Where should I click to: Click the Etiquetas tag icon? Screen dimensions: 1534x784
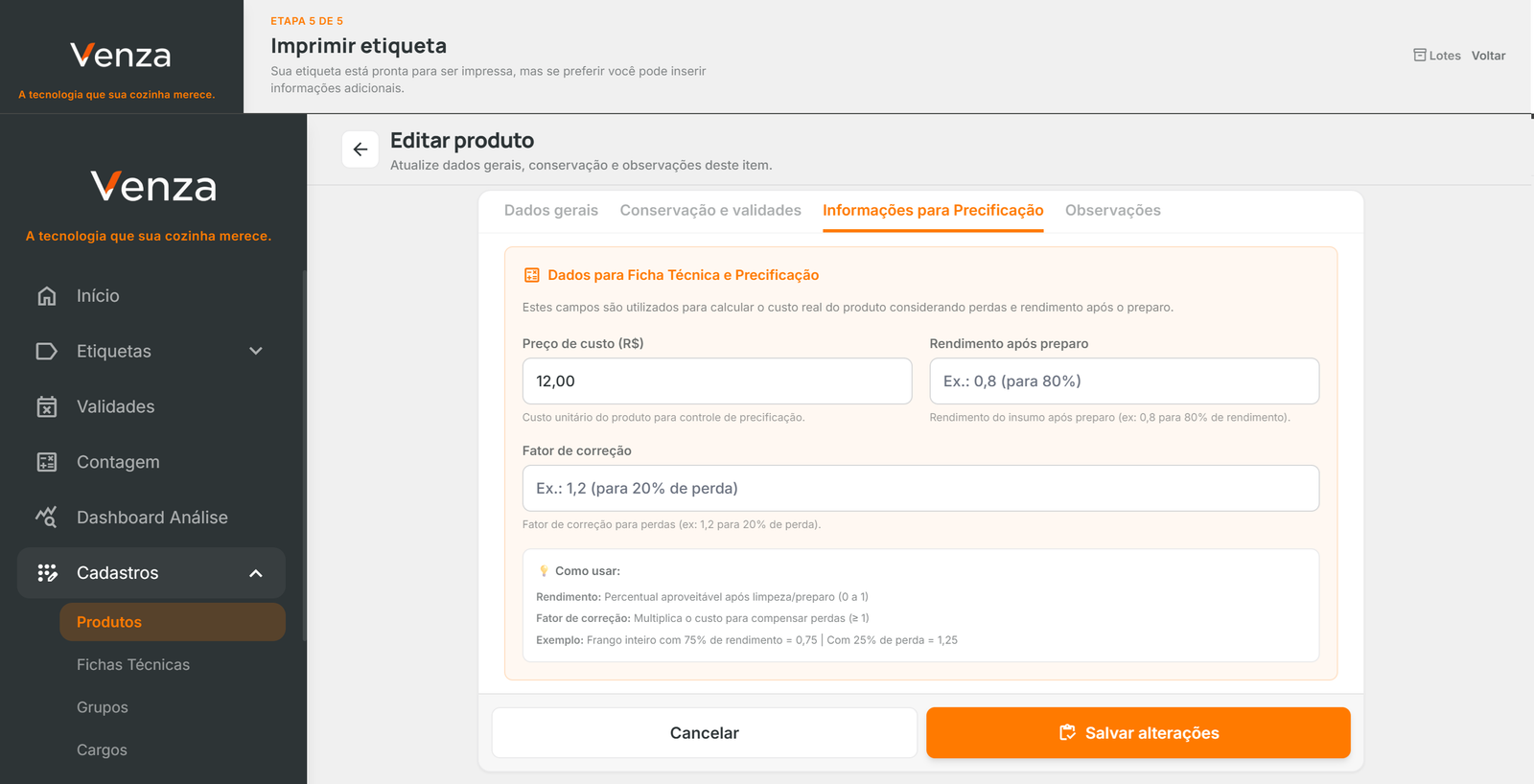[x=47, y=352]
